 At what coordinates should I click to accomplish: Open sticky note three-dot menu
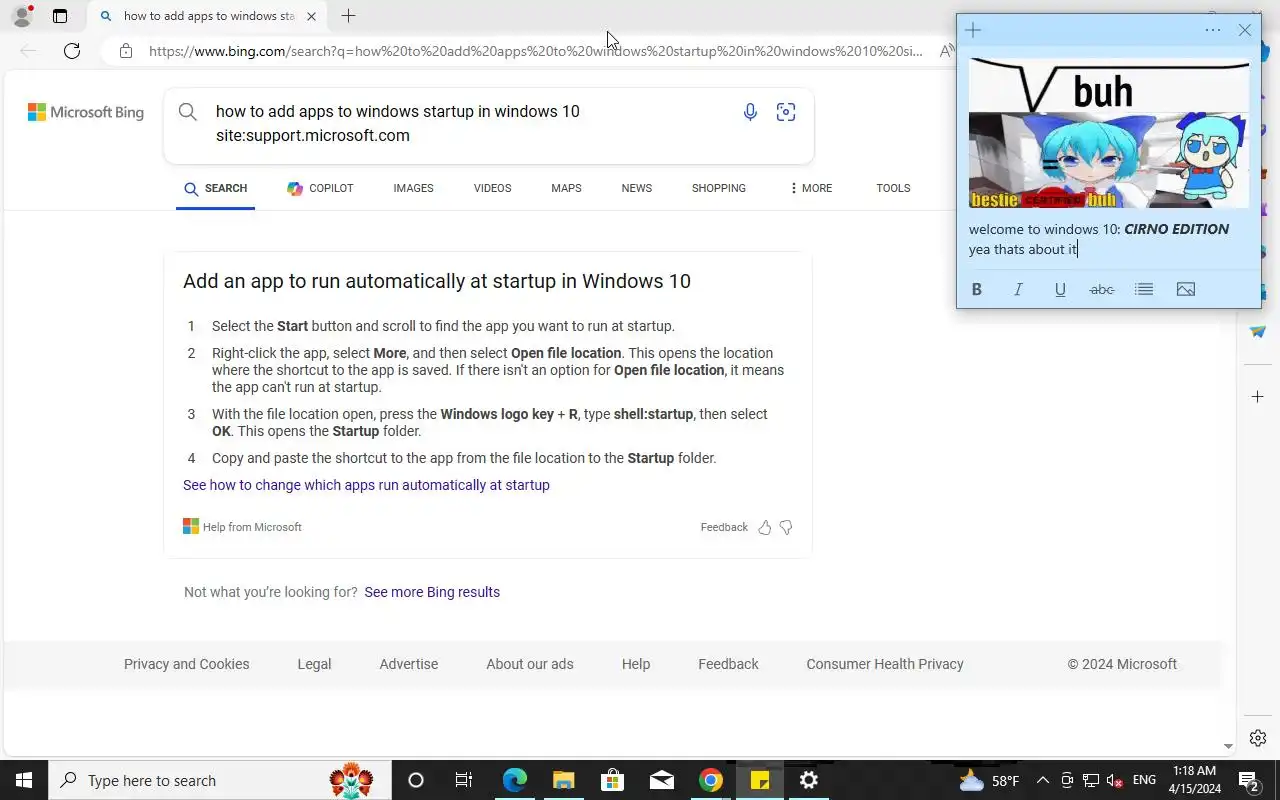pyautogui.click(x=1213, y=30)
